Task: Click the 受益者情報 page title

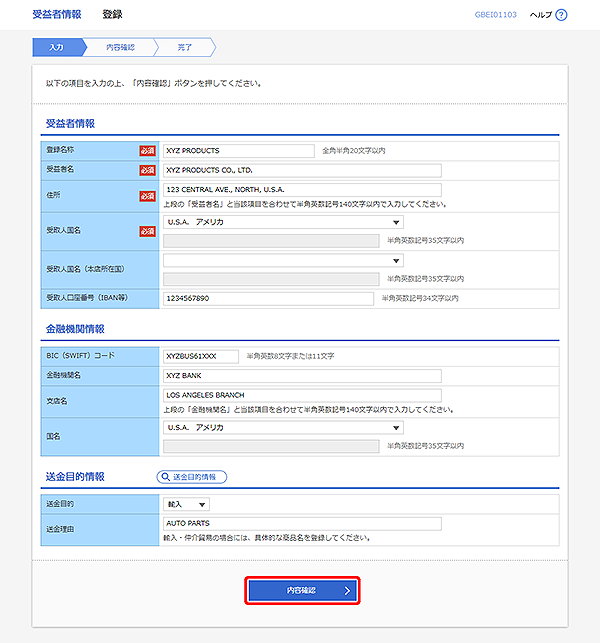Action: coord(57,15)
